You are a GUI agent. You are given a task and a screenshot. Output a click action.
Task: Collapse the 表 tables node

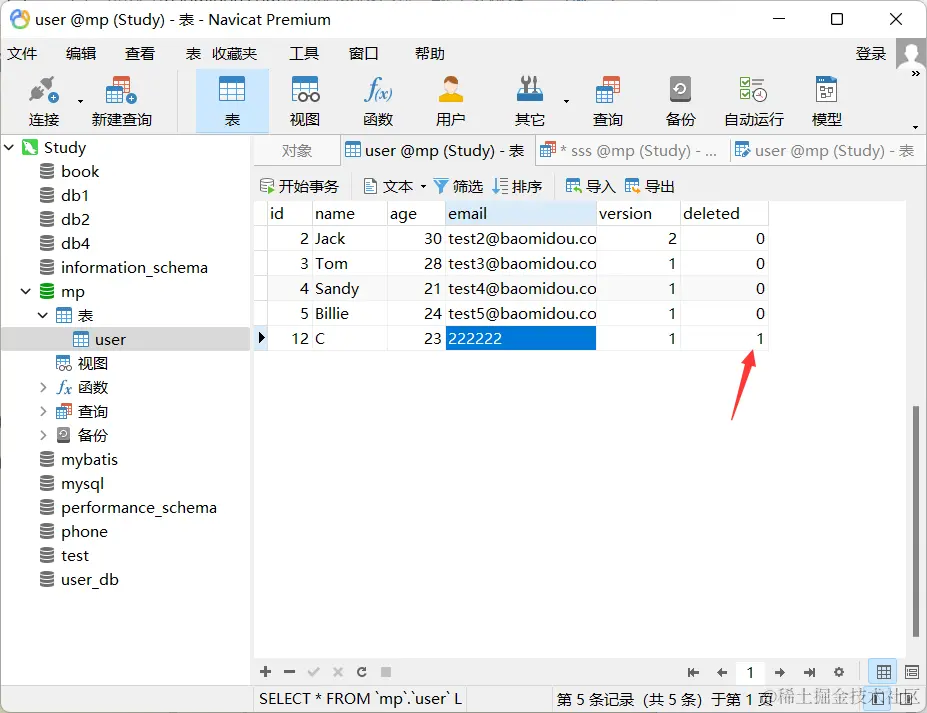pyautogui.click(x=43, y=315)
